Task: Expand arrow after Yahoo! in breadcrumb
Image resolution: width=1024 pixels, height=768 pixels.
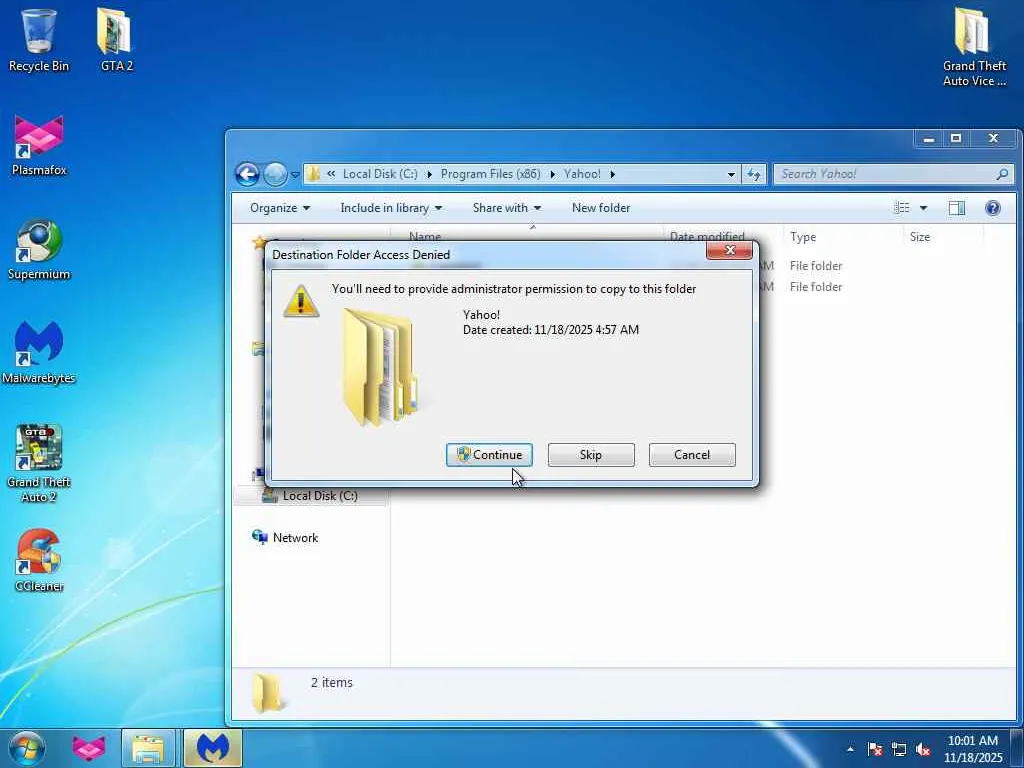Action: [x=612, y=174]
